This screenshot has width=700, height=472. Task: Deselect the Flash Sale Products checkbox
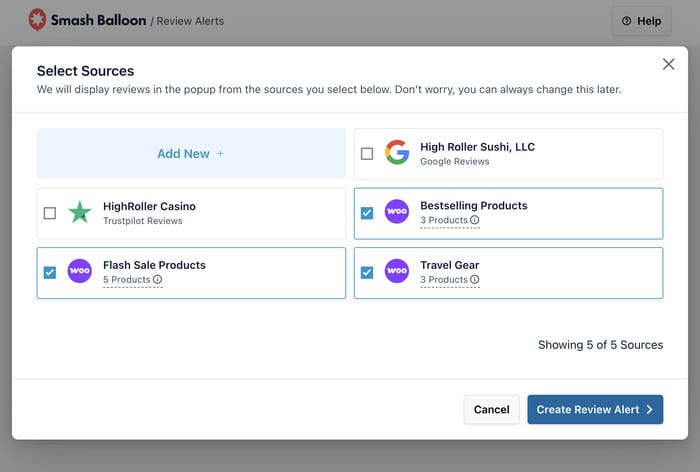point(50,272)
